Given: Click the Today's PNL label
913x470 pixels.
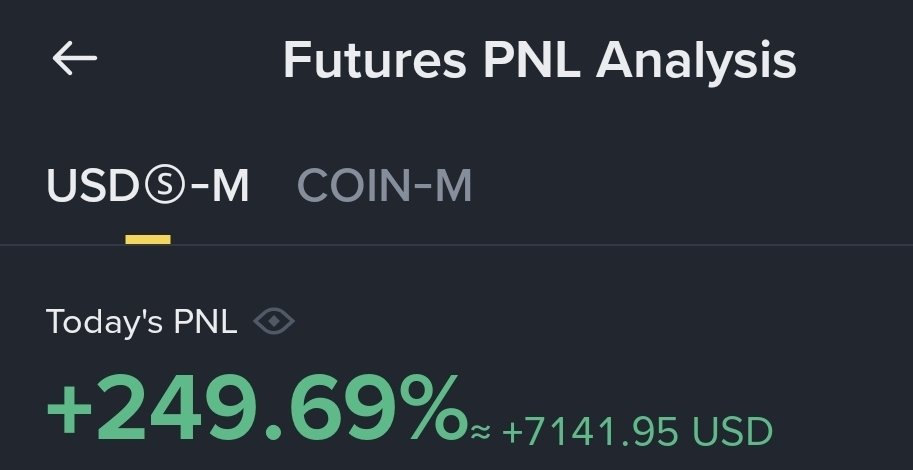Looking at the screenshot, I should coord(141,322).
